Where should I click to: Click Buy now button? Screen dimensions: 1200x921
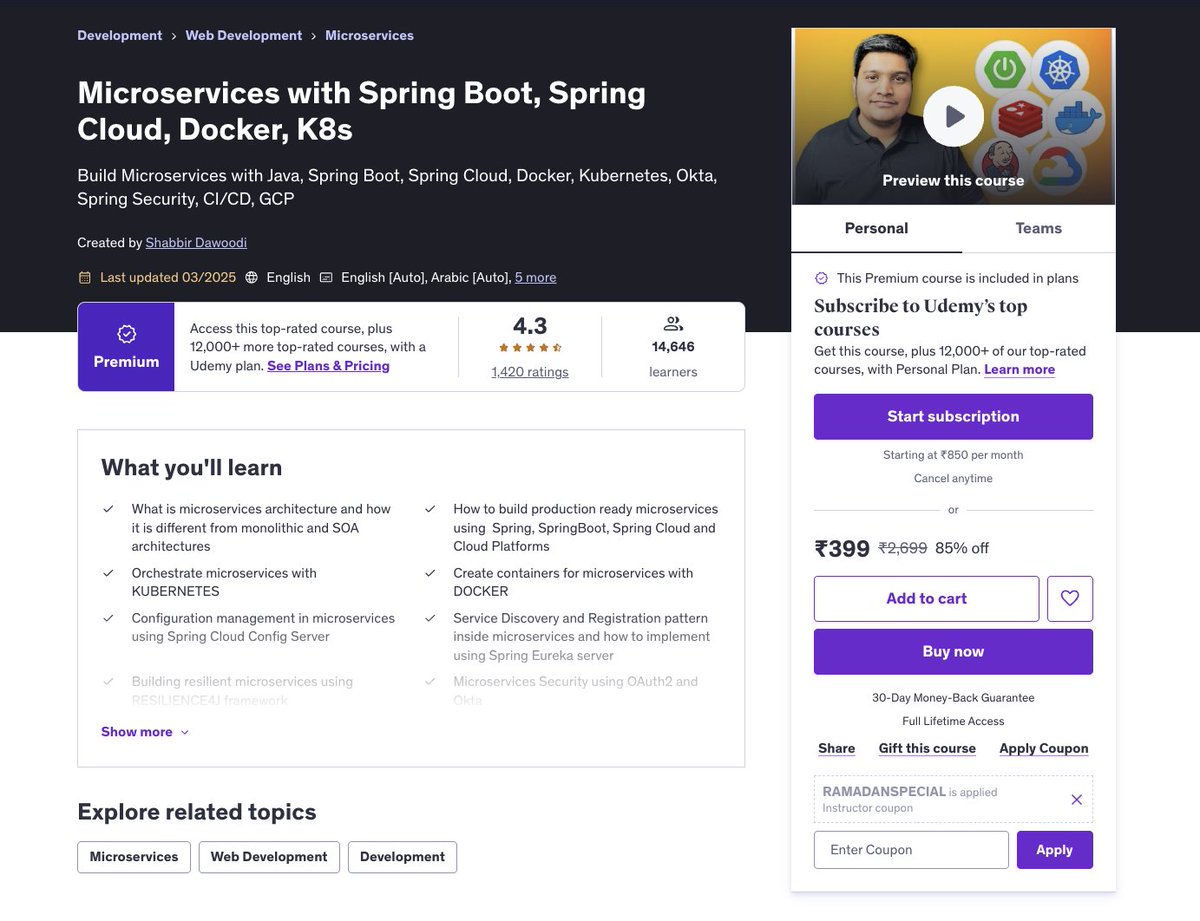[953, 651]
